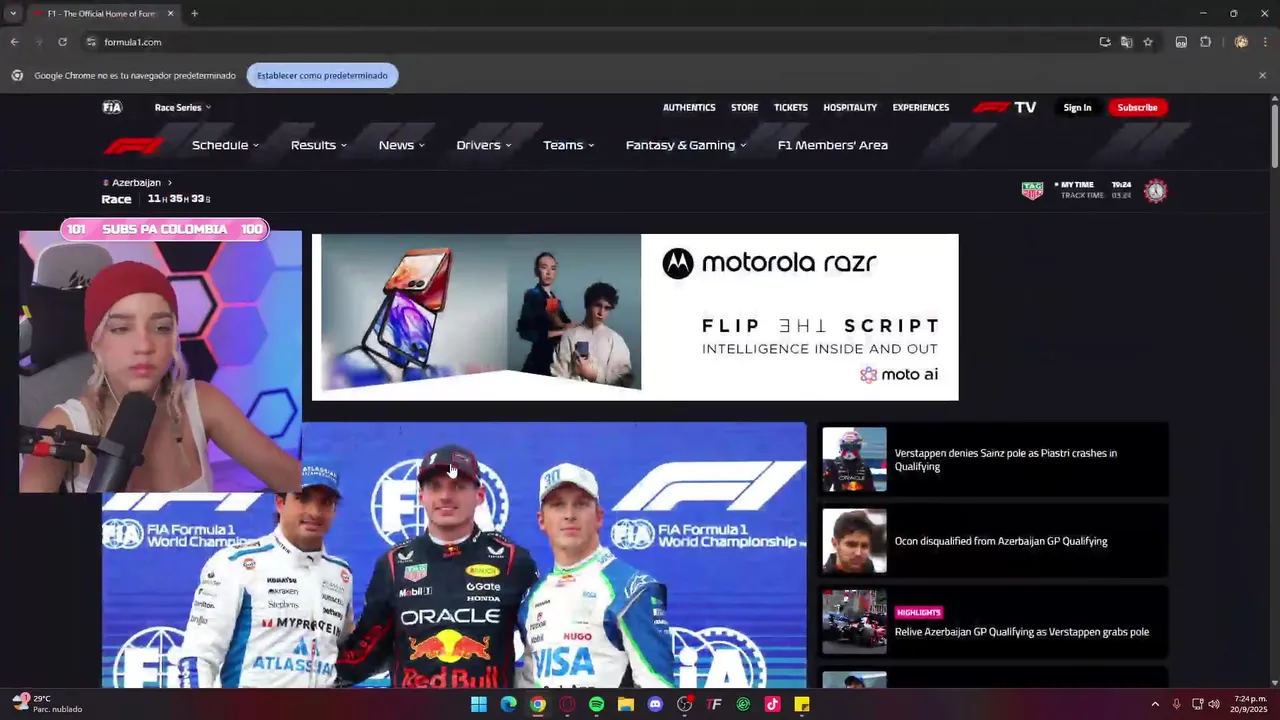This screenshot has width=1280, height=720.
Task: Open the browser tab search dropdown
Action: tap(13, 13)
